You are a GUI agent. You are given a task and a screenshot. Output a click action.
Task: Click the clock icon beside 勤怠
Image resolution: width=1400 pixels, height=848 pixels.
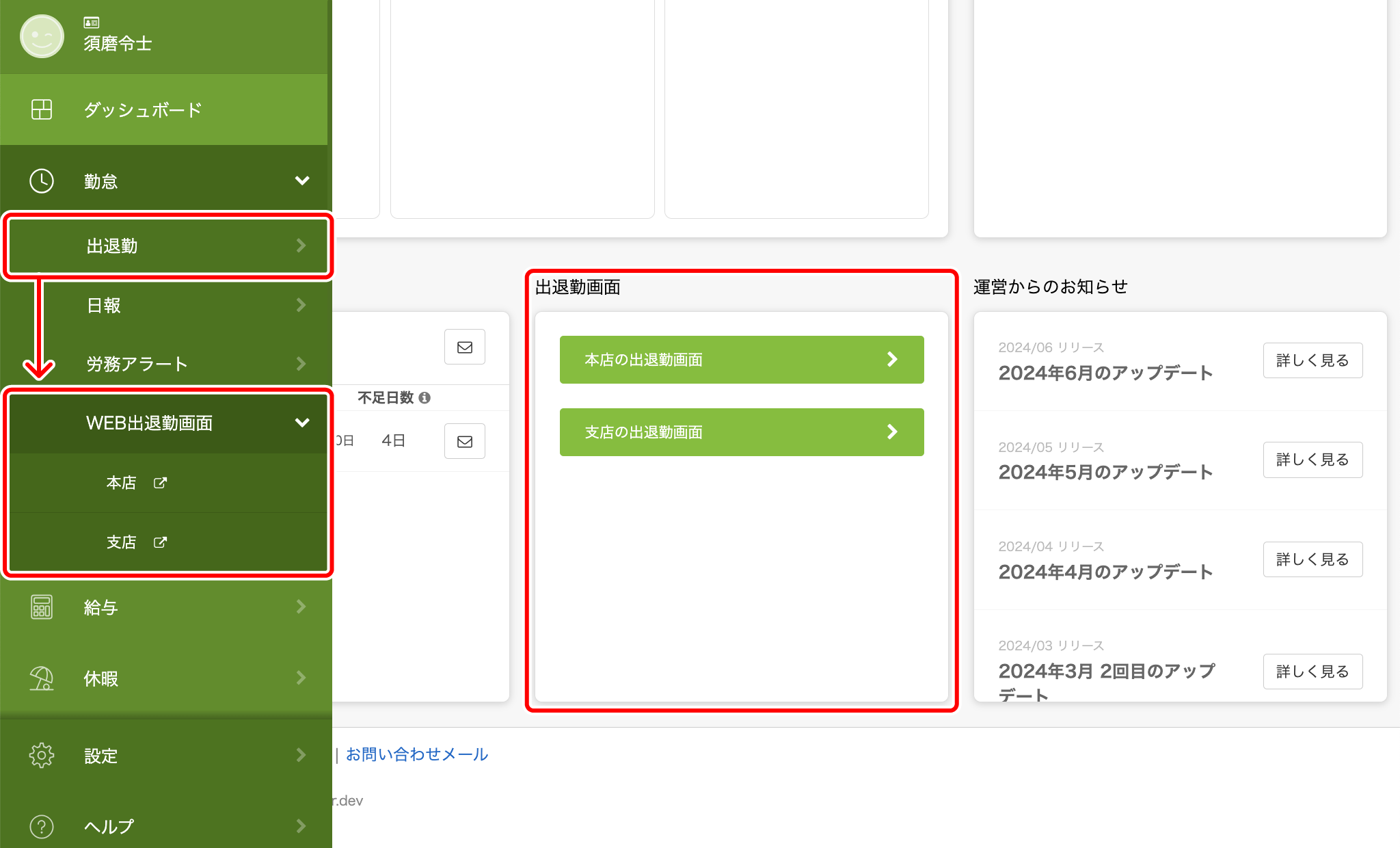click(x=42, y=181)
